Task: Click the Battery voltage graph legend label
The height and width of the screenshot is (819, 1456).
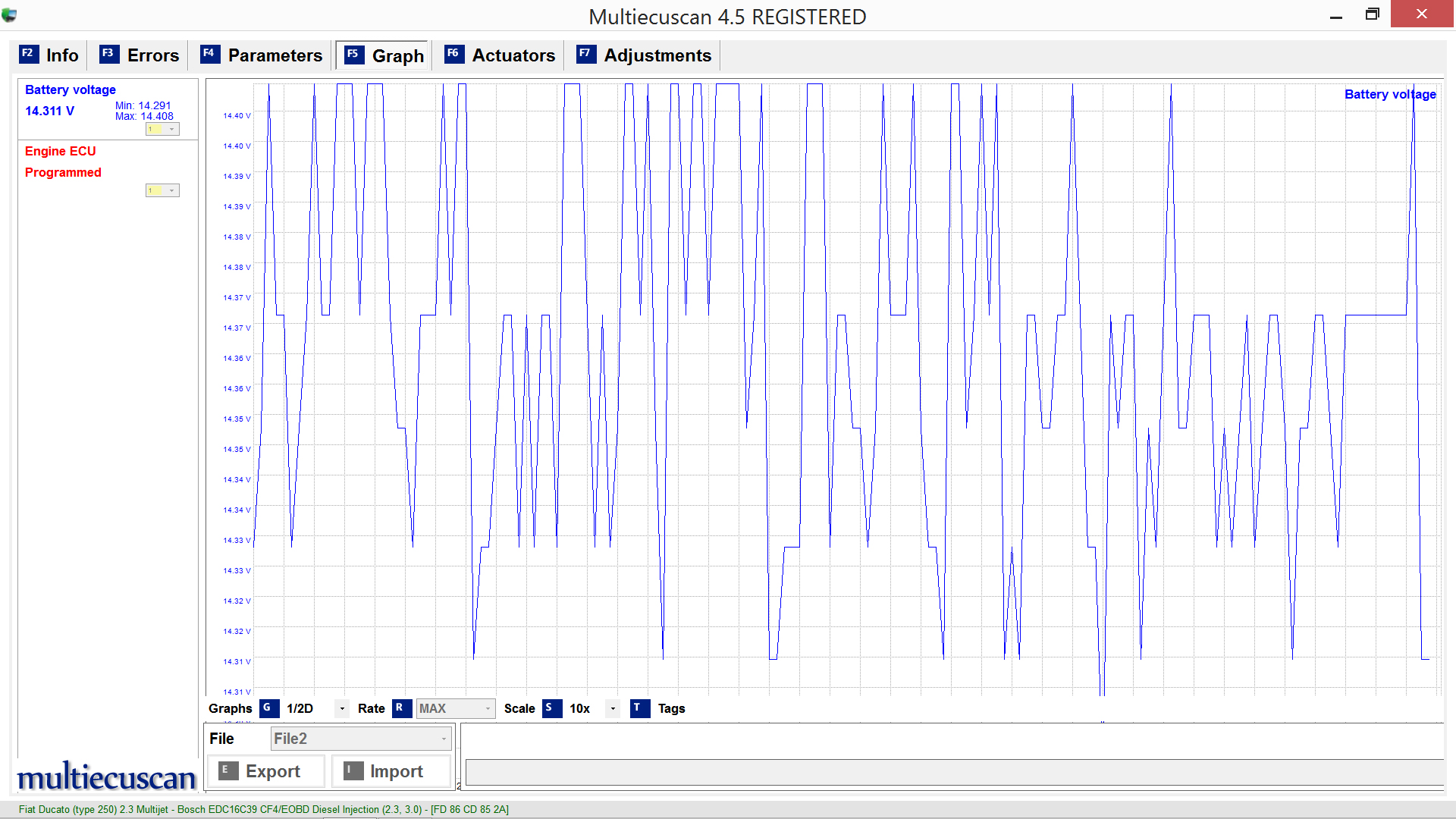Action: tap(1390, 94)
